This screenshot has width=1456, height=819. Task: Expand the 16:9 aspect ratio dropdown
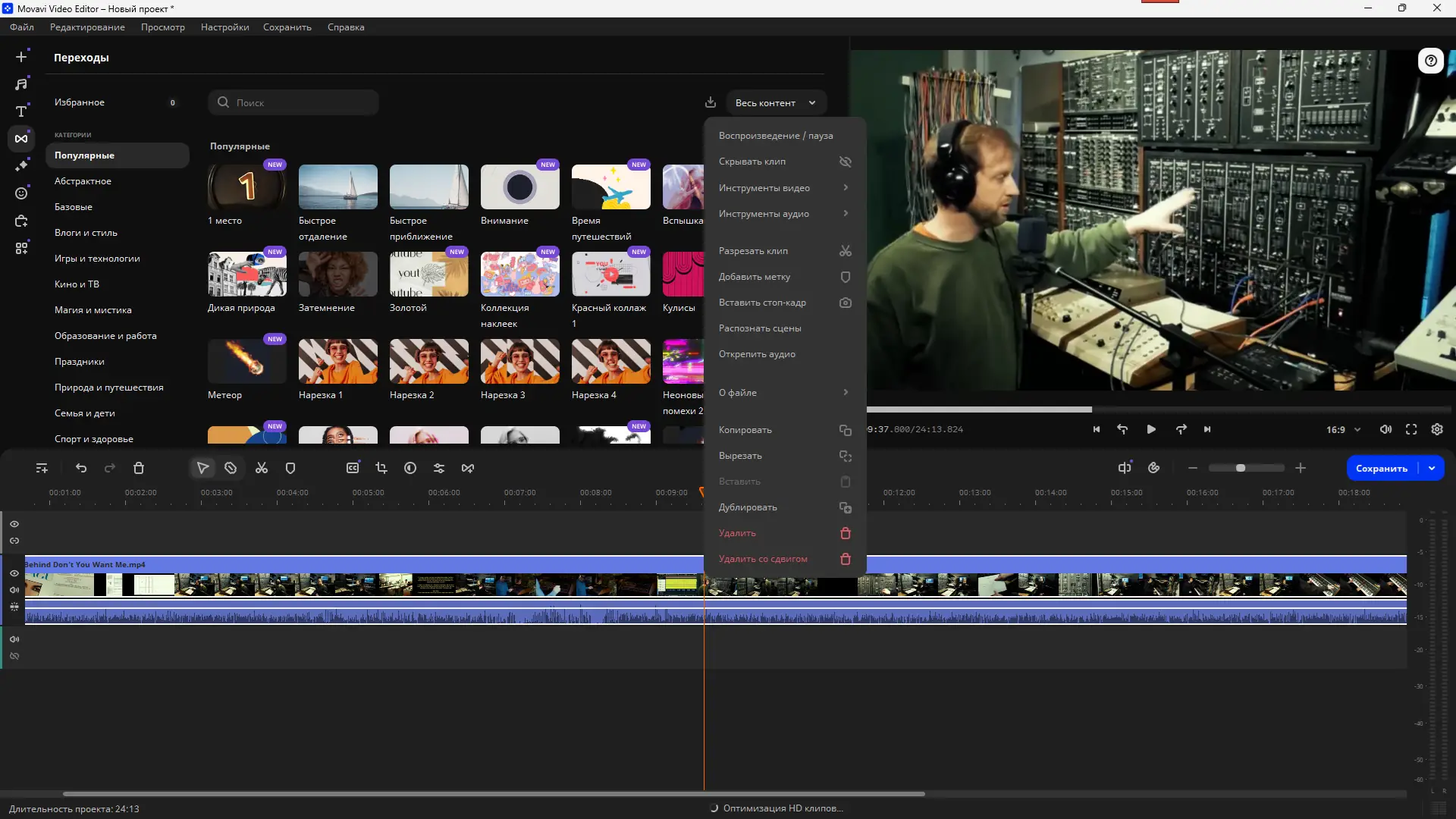point(1343,429)
